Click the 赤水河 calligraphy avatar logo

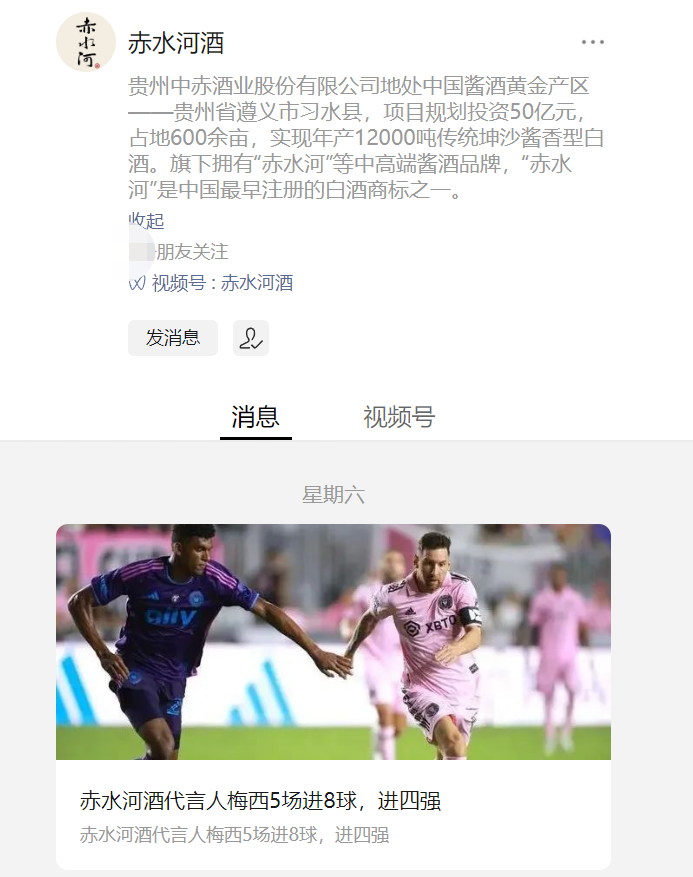pos(86,42)
